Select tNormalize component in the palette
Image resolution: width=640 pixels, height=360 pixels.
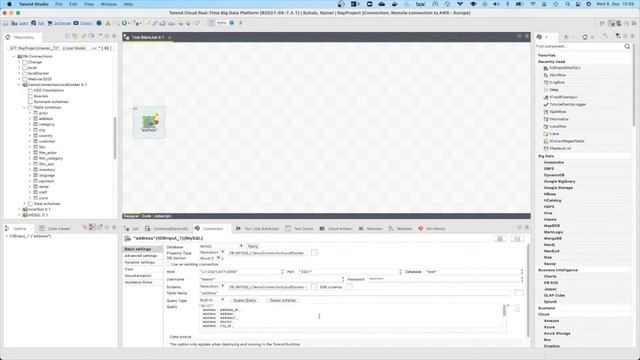pyautogui.click(x=559, y=119)
